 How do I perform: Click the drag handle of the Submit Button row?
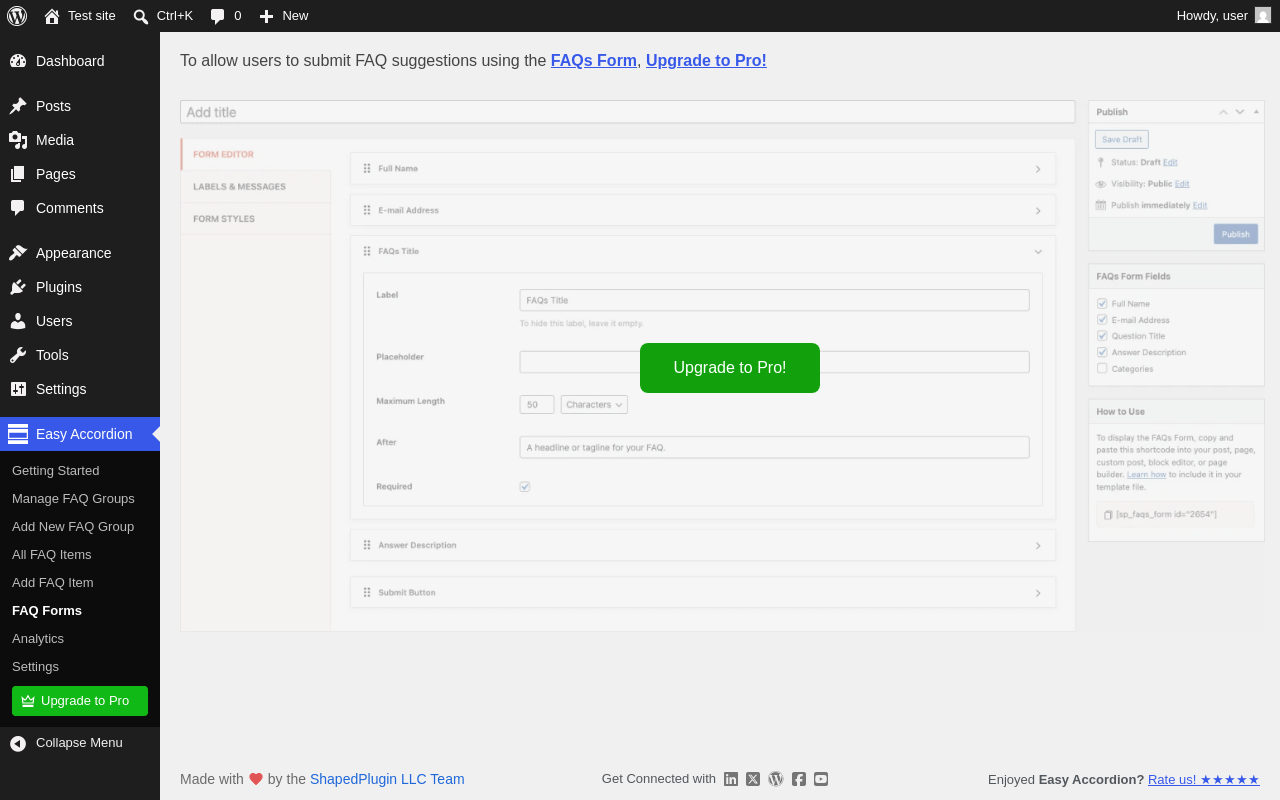tap(367, 592)
